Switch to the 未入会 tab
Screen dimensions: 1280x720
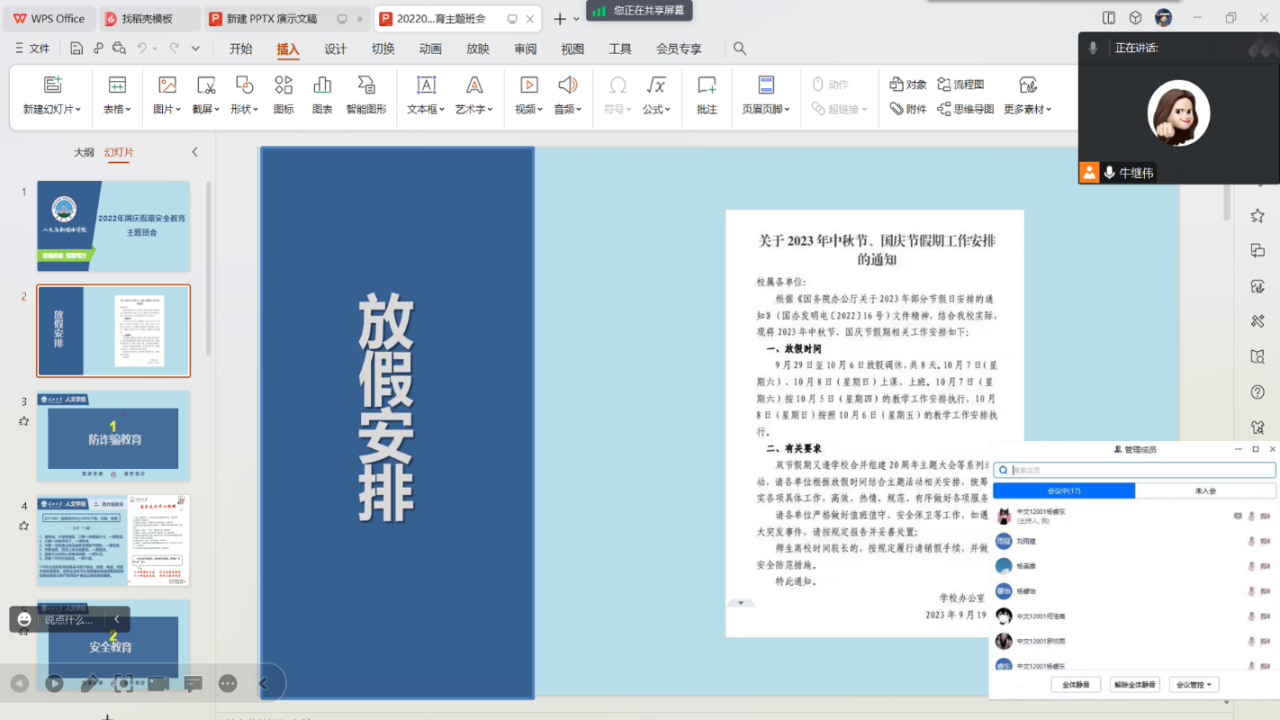coord(1205,491)
